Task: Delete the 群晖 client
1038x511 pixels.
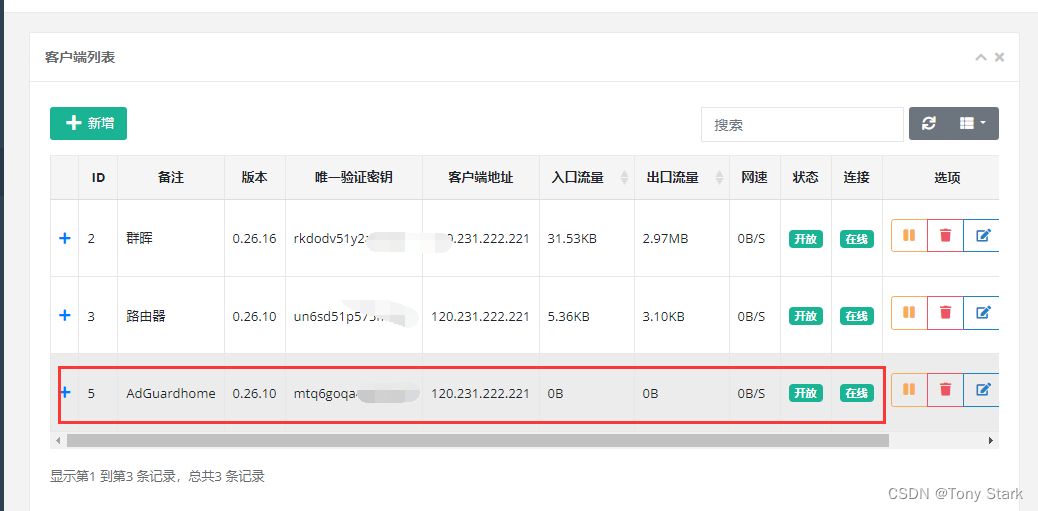Action: 945,236
